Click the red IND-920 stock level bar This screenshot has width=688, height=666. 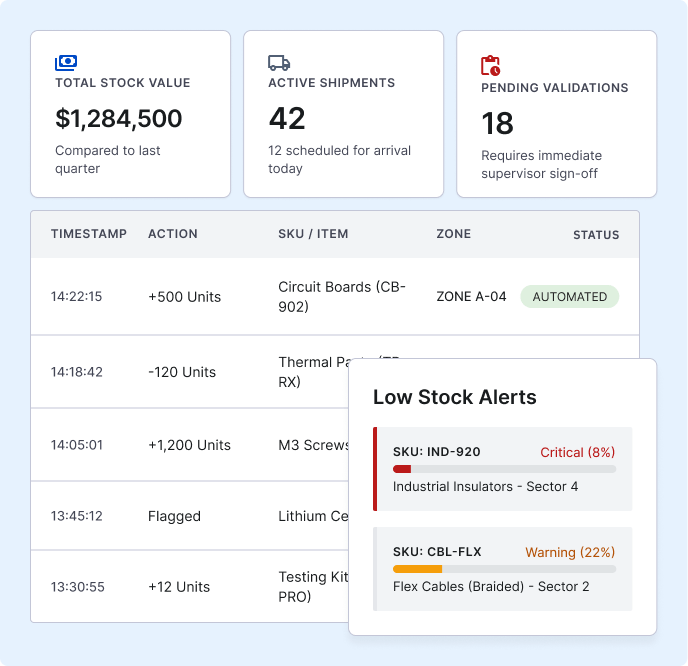pos(505,469)
